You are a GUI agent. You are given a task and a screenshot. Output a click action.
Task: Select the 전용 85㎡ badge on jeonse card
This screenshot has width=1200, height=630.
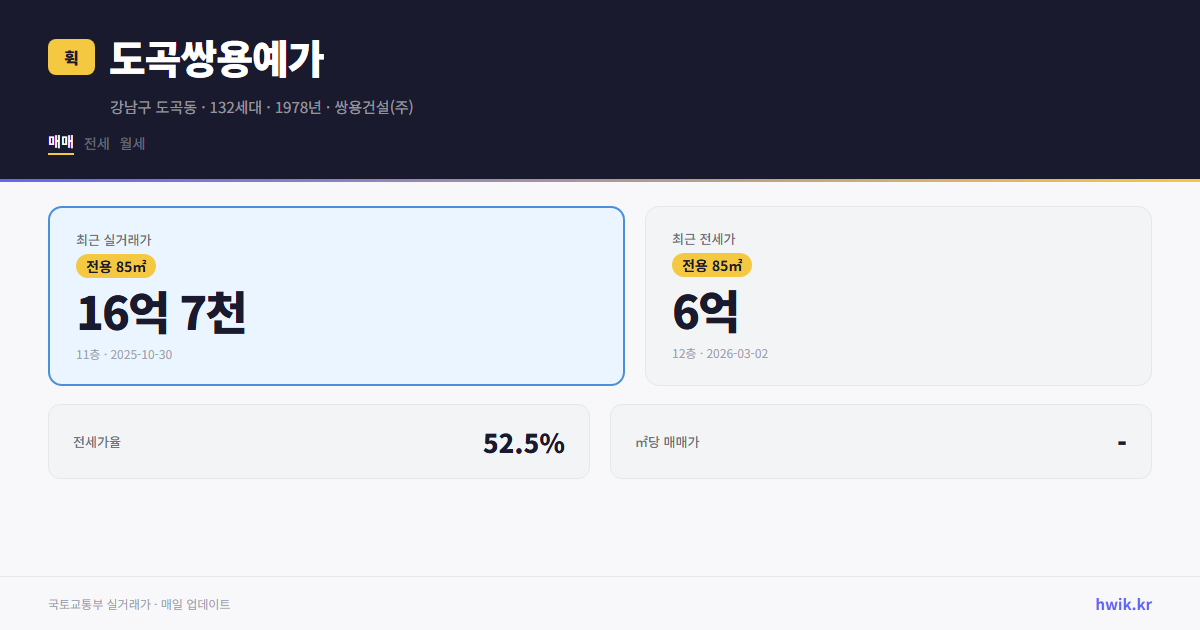click(713, 266)
